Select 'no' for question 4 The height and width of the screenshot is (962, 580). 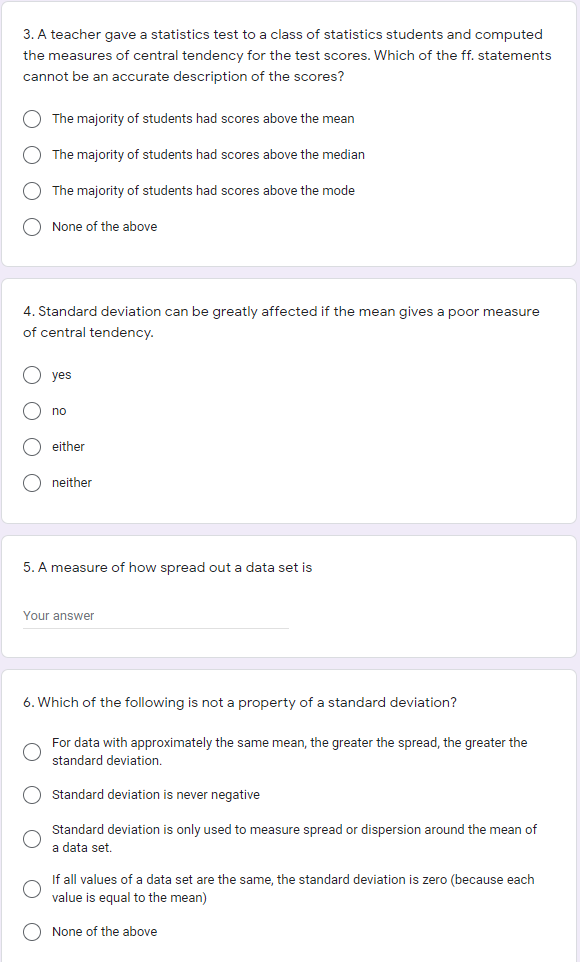[31, 410]
